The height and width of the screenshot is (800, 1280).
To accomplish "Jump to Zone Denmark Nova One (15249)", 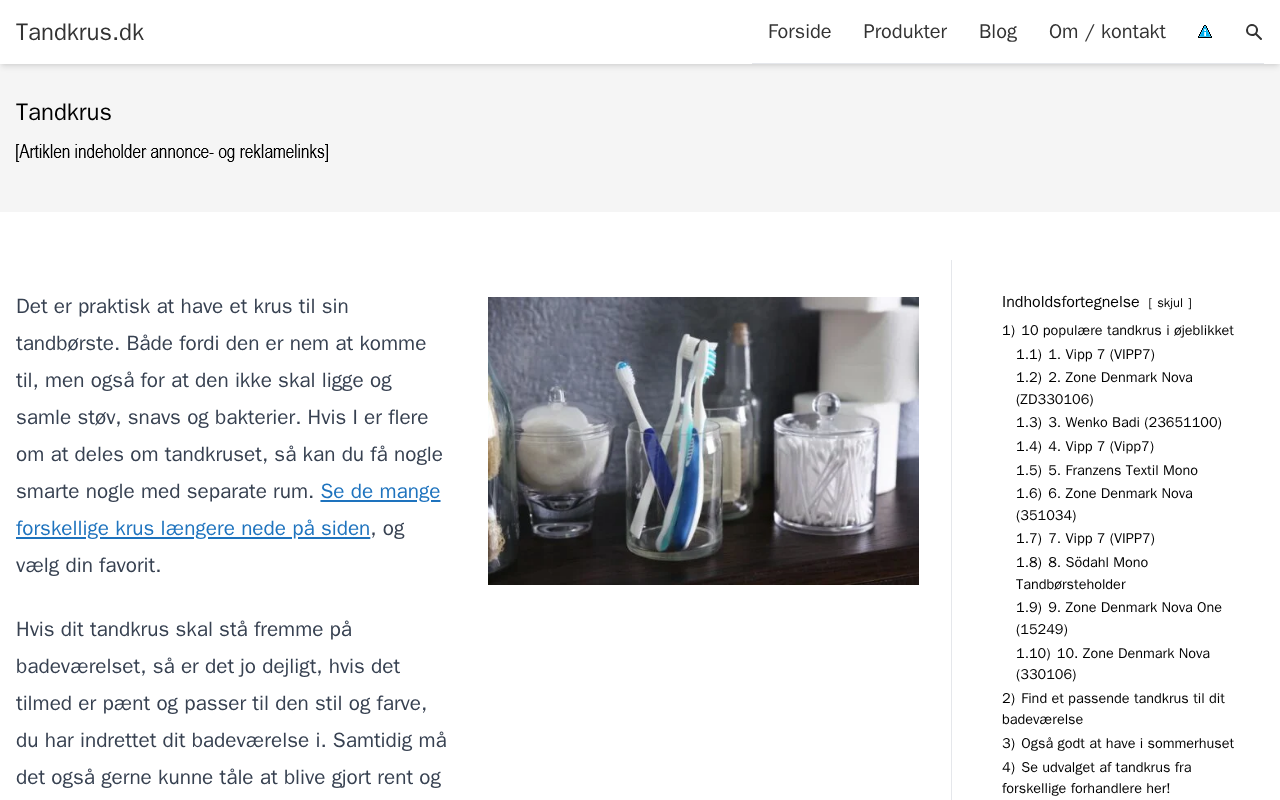I will click(x=1119, y=619).
